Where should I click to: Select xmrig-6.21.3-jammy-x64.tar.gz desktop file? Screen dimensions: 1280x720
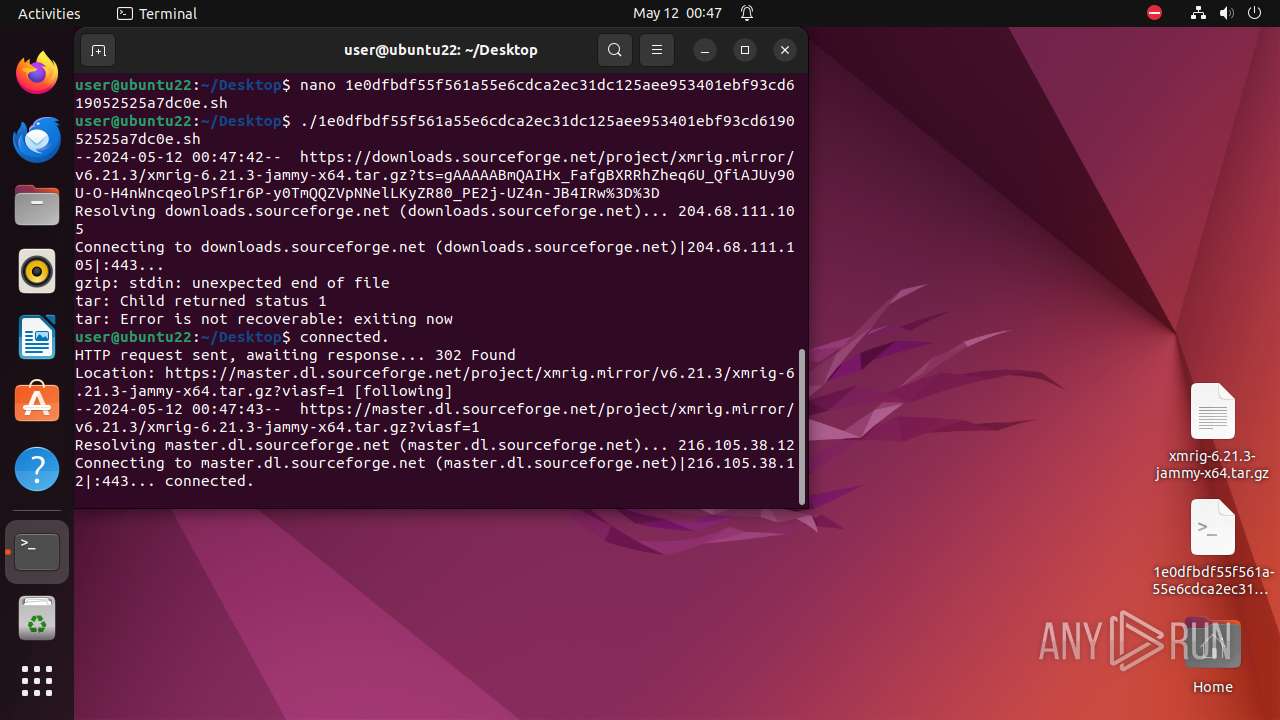click(1212, 432)
